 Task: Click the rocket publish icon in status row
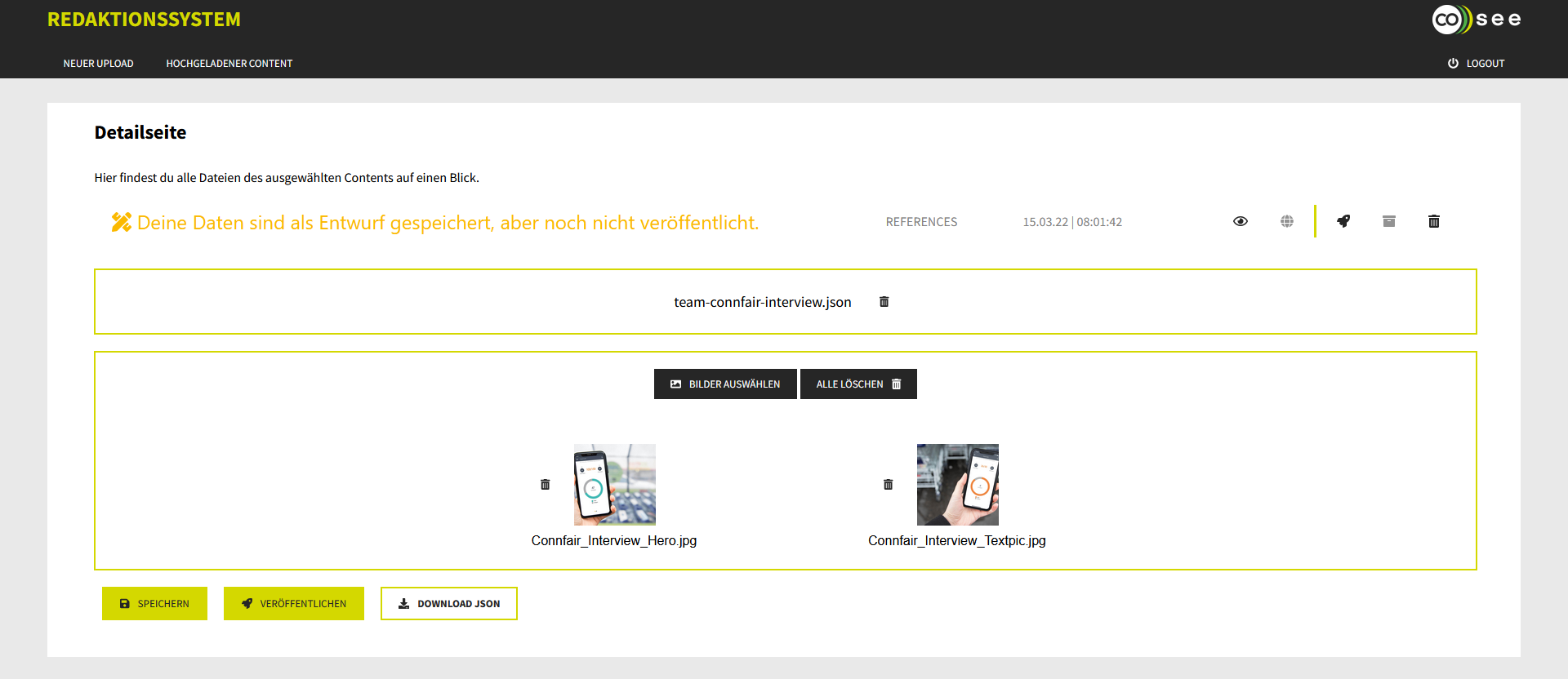1343,221
